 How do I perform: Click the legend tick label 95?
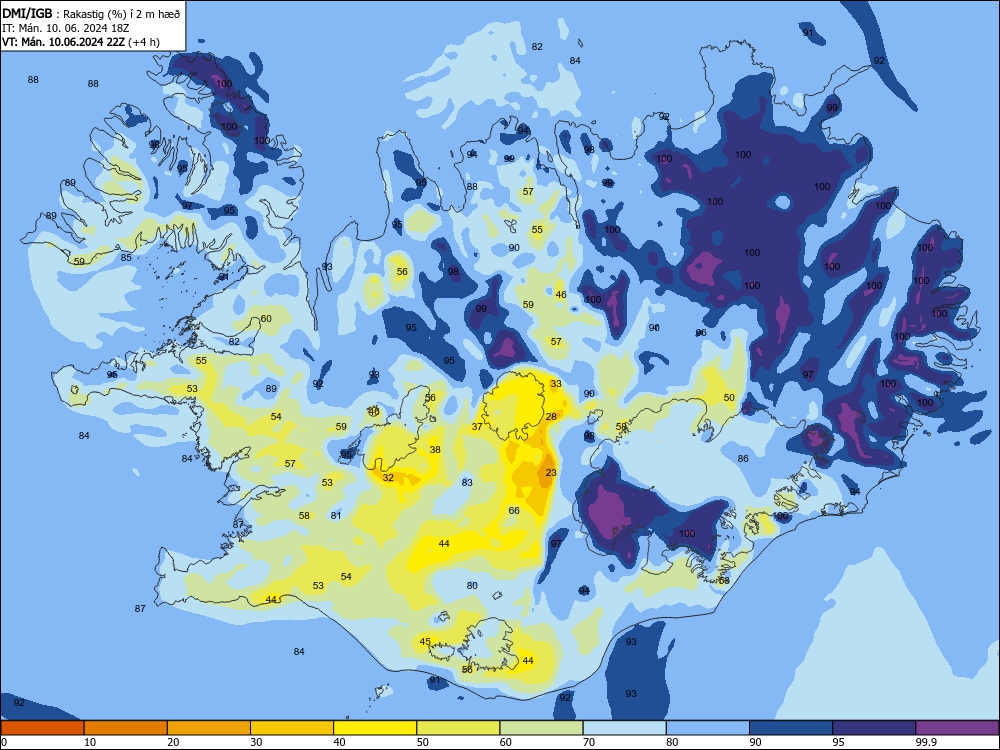click(x=838, y=742)
